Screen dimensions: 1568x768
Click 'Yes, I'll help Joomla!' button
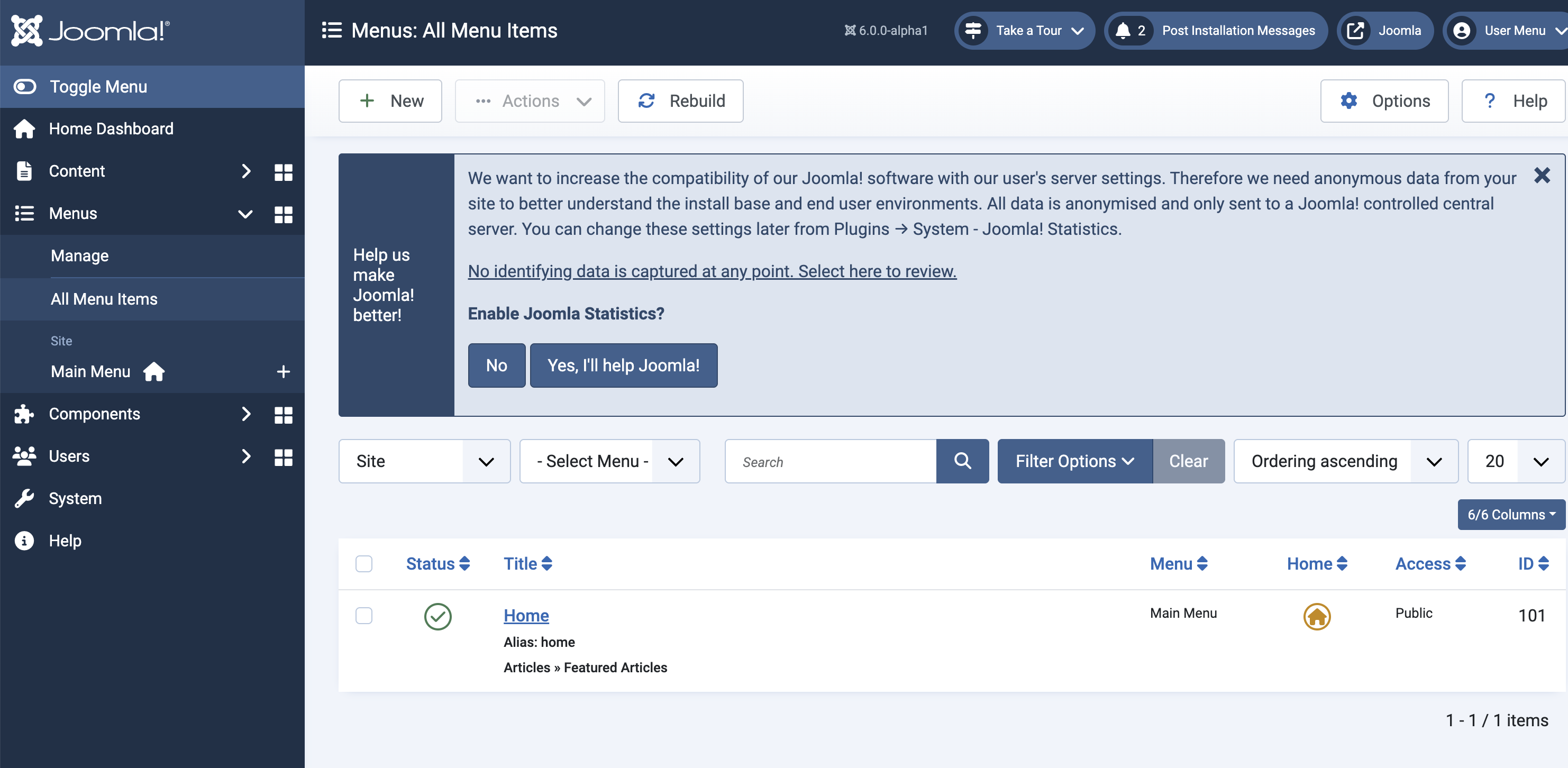coord(623,365)
